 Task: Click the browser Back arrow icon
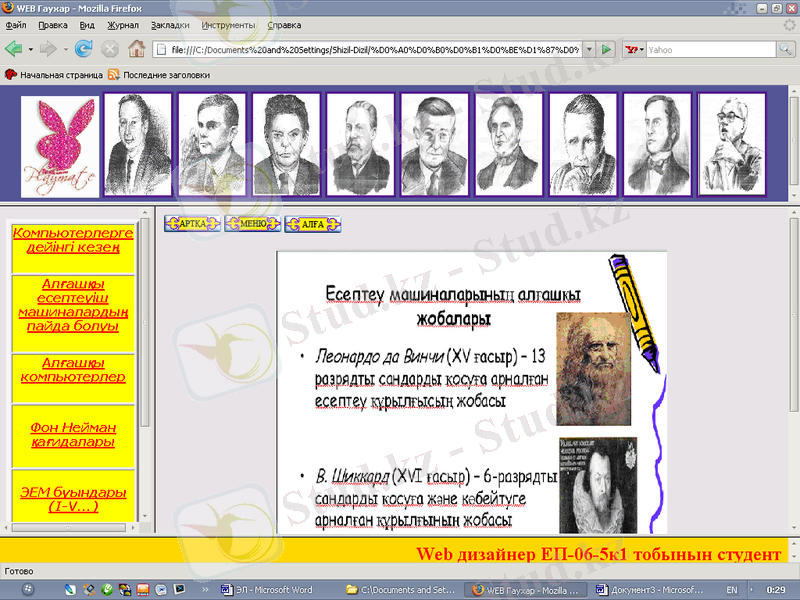13,48
